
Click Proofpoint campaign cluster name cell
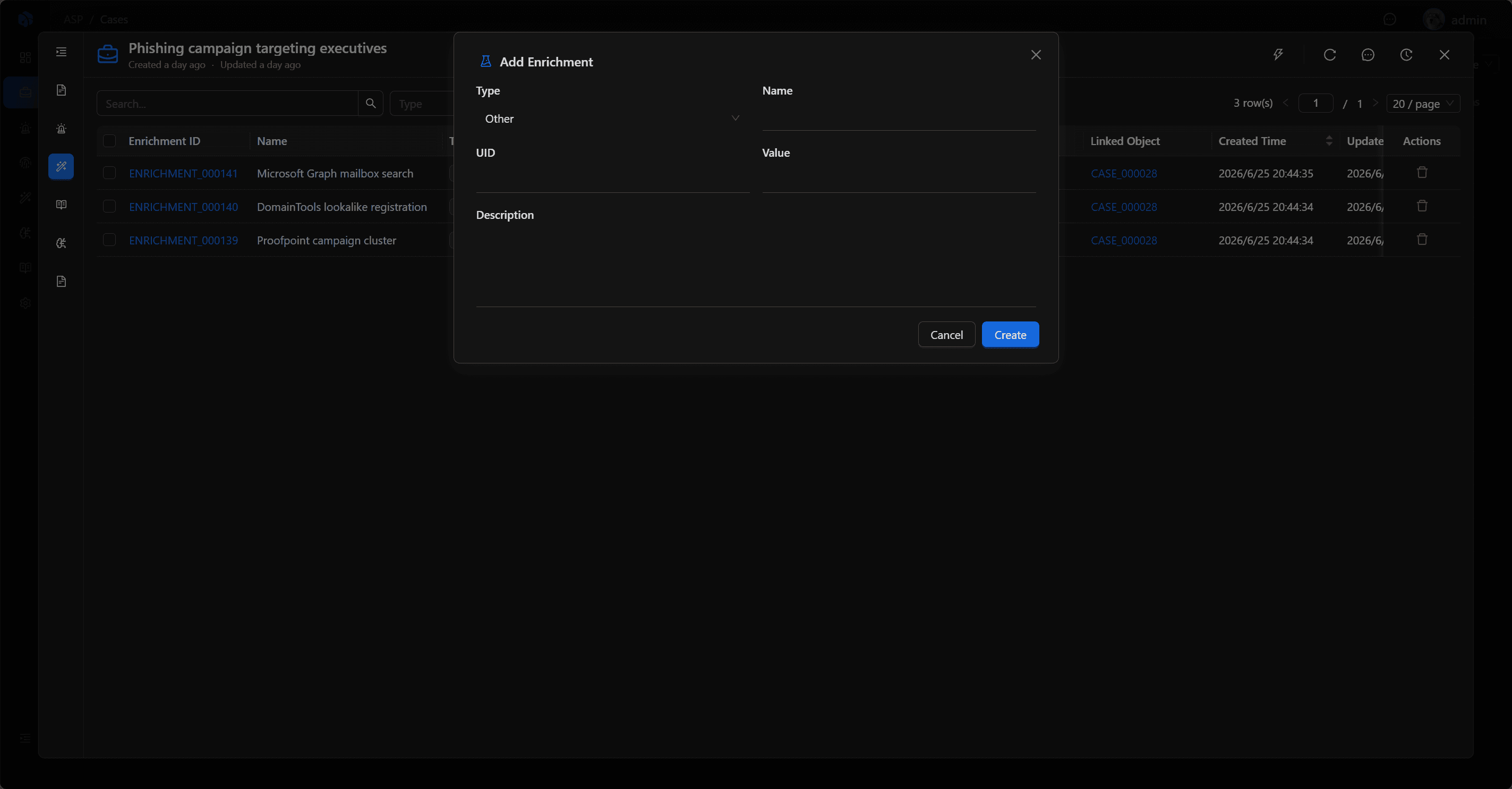click(326, 240)
